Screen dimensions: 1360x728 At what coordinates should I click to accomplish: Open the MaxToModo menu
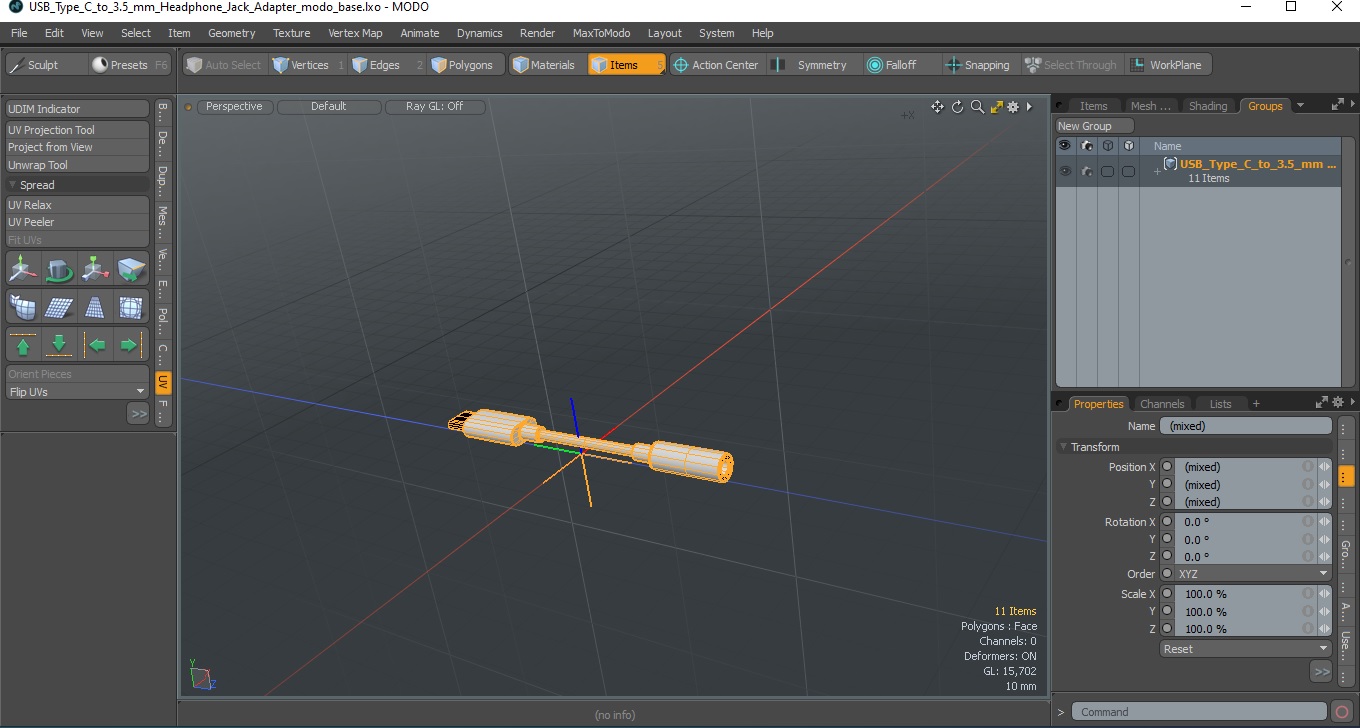601,33
